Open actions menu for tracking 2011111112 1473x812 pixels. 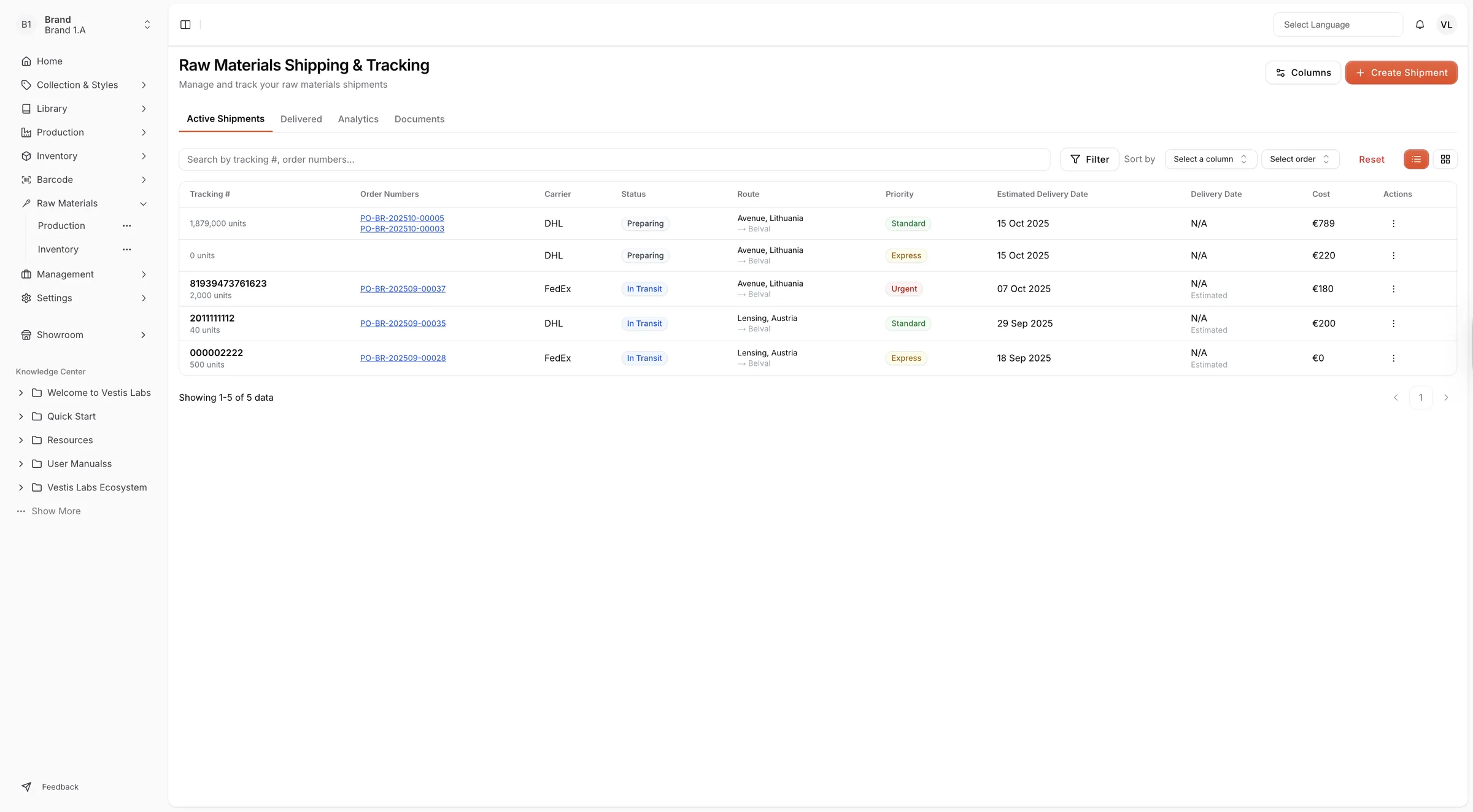(1393, 323)
